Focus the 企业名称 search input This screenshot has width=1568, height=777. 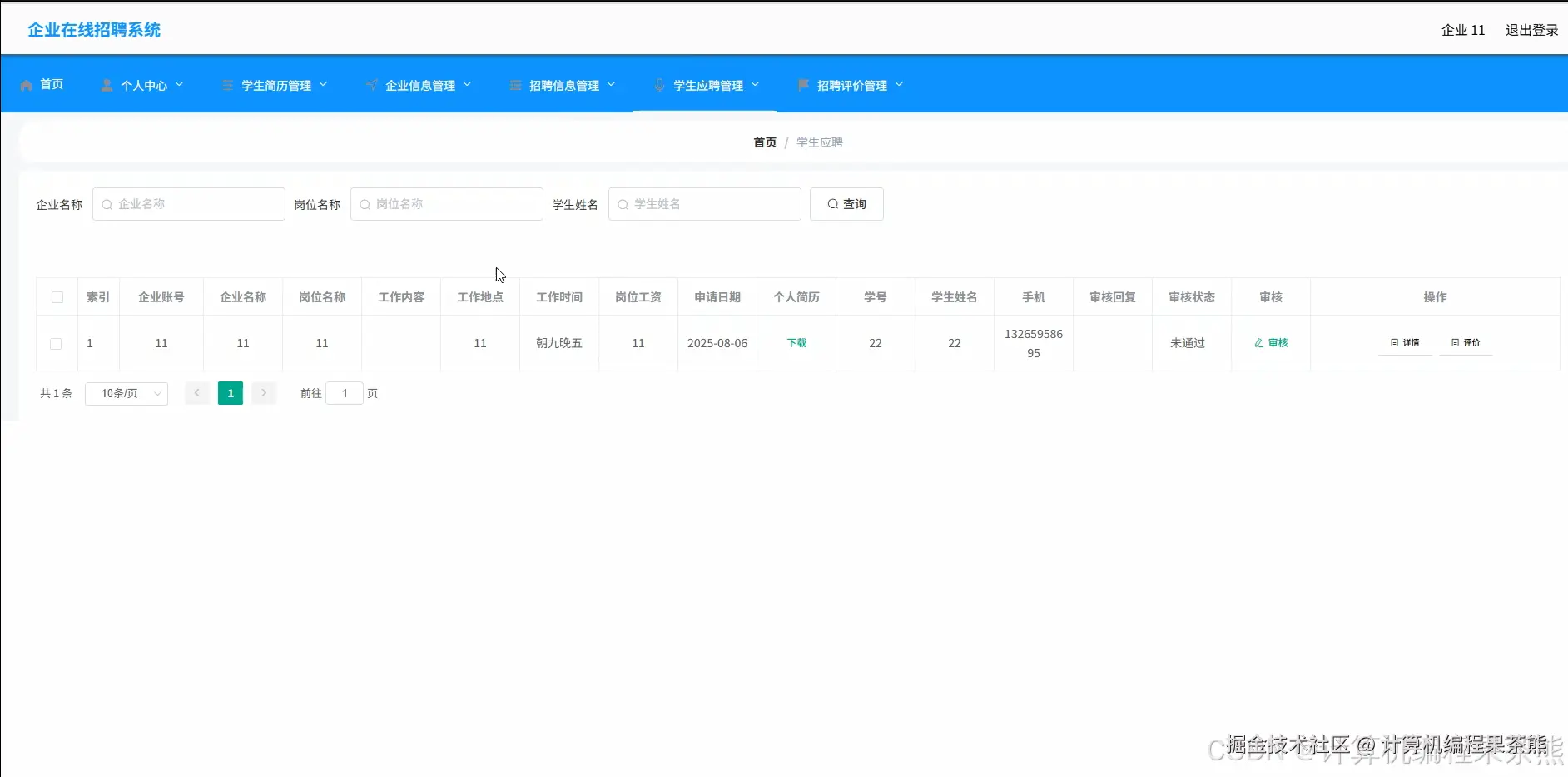(189, 204)
